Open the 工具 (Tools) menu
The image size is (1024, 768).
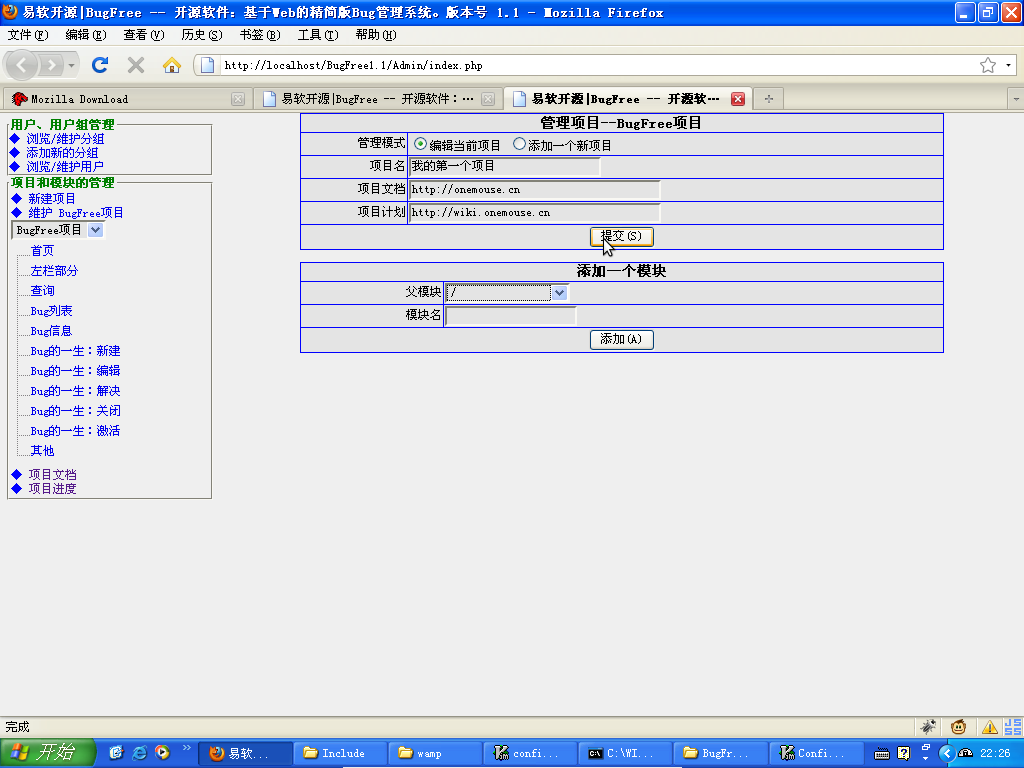pos(318,35)
